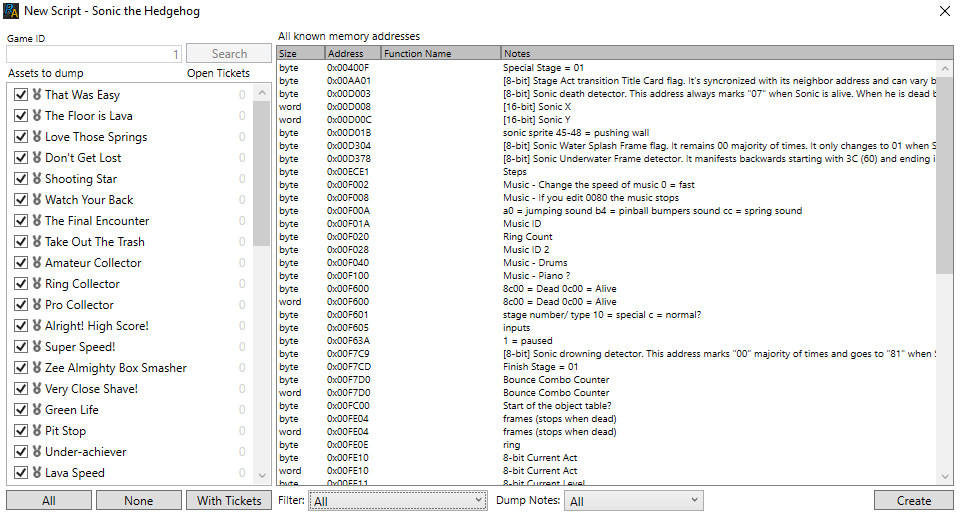Image resolution: width=960 pixels, height=516 pixels.
Task: Click the Notes column header
Action: [x=727, y=53]
